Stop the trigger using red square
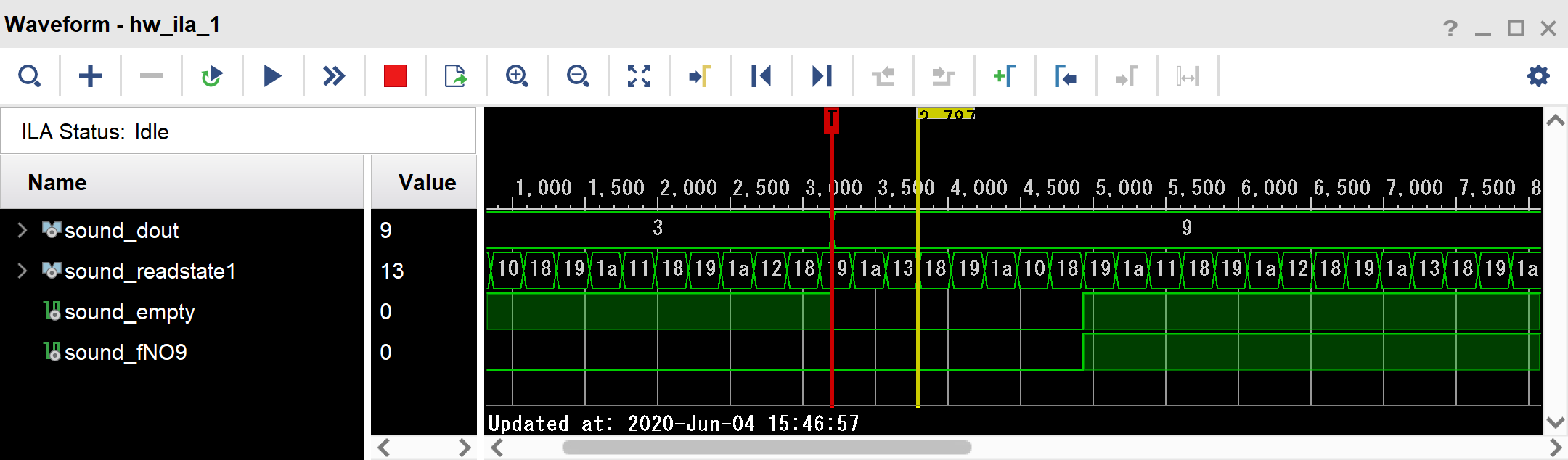Screen dimensions: 1568x460 395,75
